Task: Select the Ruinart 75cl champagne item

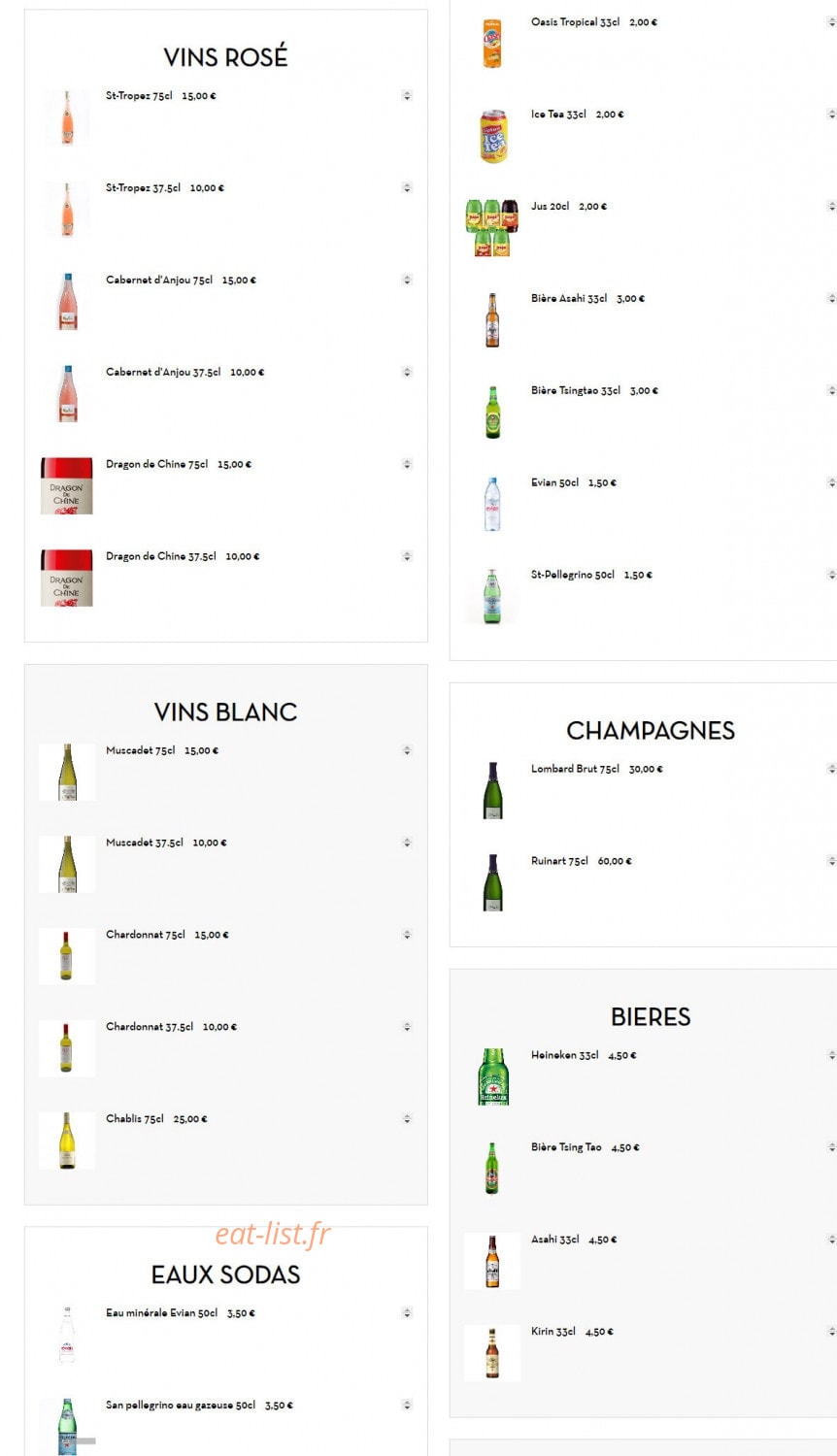Action: [582, 861]
